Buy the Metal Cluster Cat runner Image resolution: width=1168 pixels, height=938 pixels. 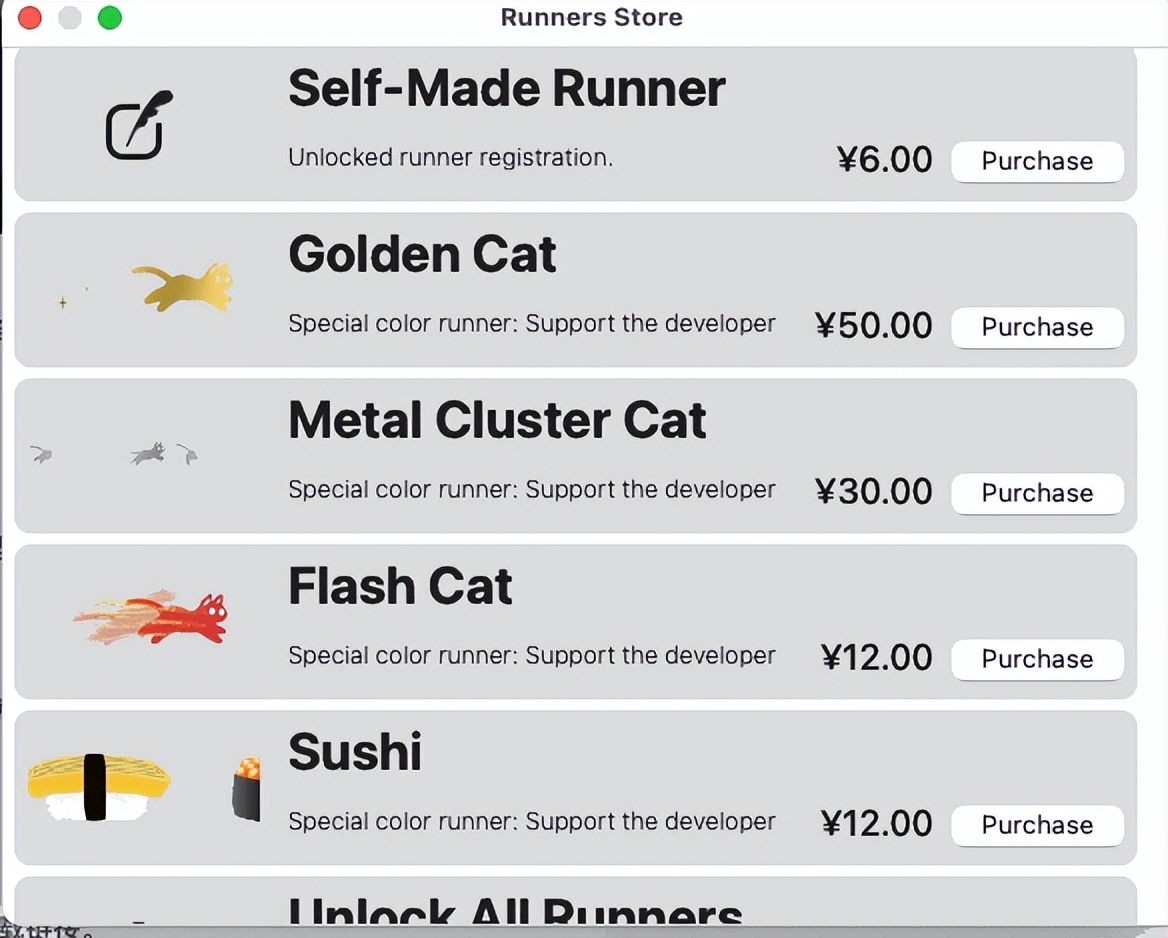tap(1036, 494)
